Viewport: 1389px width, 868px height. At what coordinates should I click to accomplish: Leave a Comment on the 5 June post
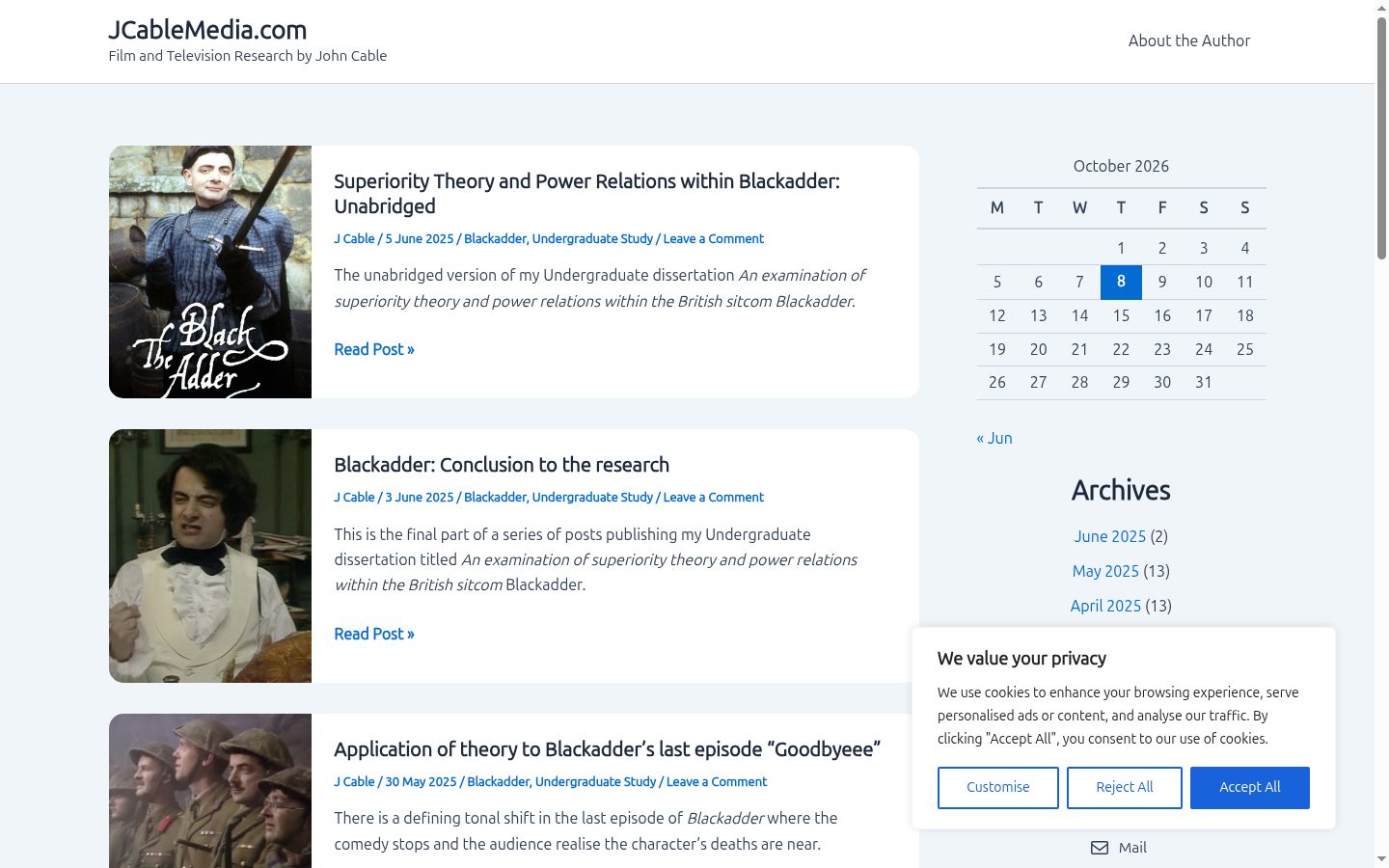coord(714,238)
